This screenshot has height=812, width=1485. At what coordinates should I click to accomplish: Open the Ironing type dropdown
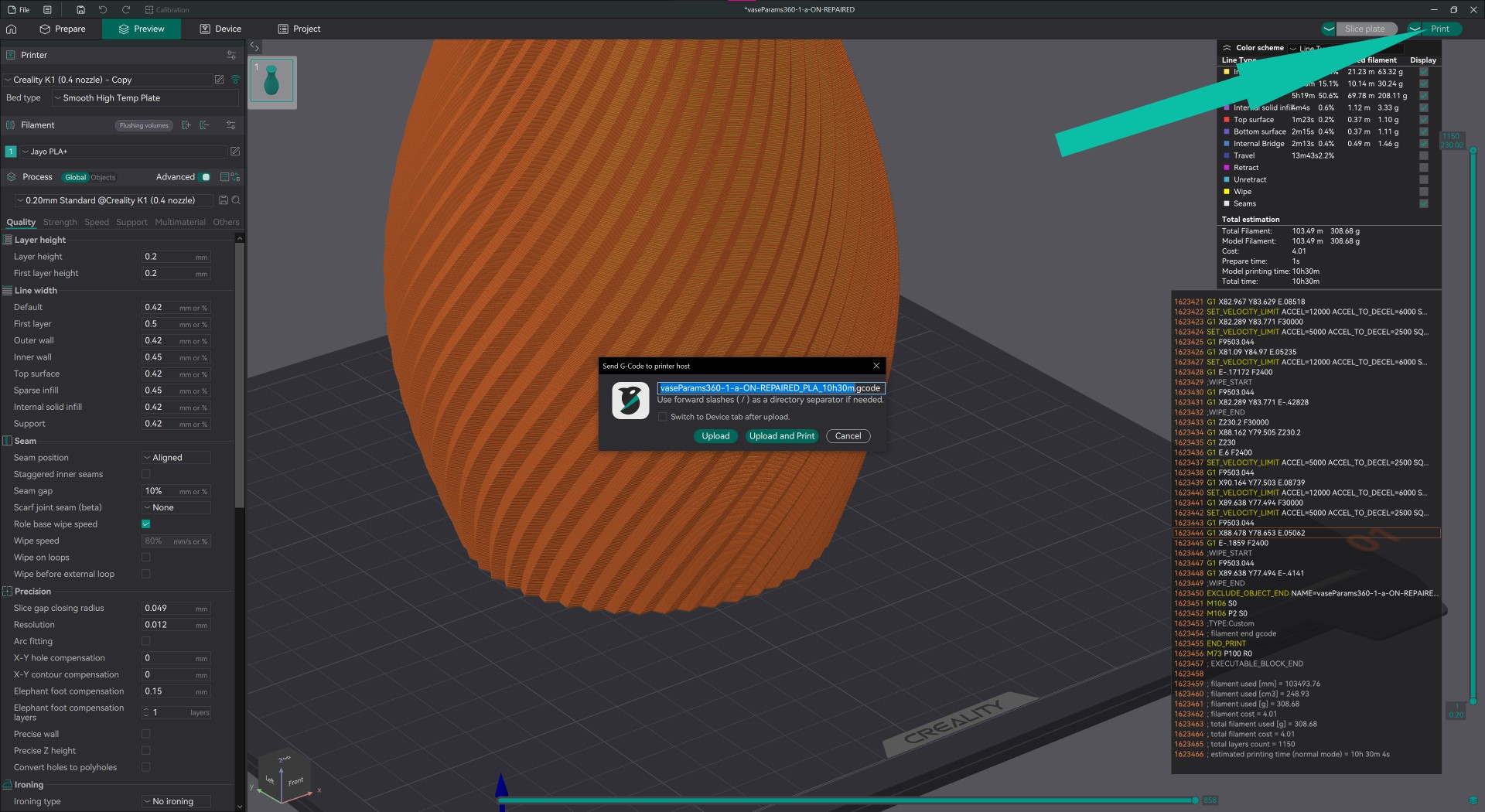[x=176, y=801]
